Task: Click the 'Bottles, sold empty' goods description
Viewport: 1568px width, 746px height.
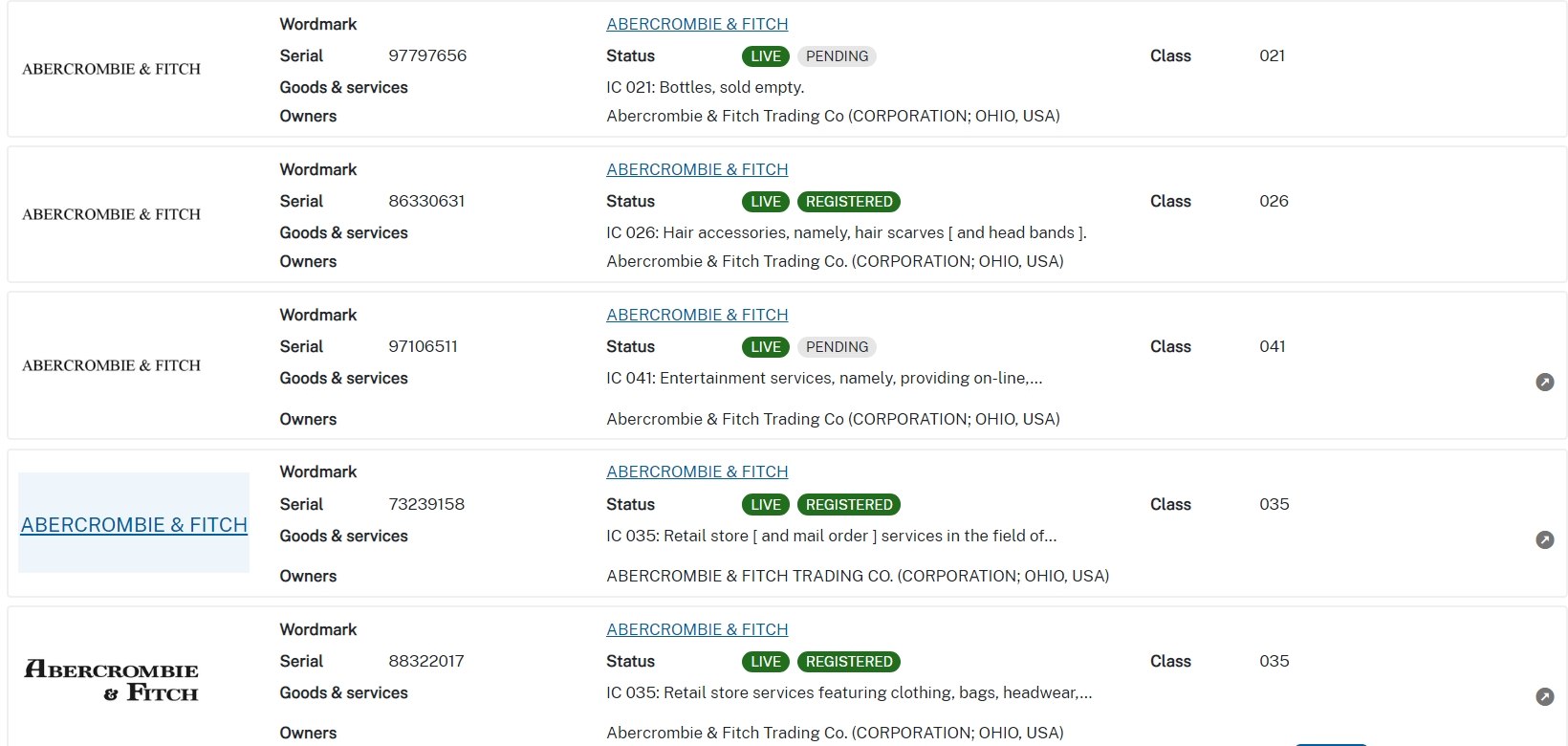Action: (705, 87)
